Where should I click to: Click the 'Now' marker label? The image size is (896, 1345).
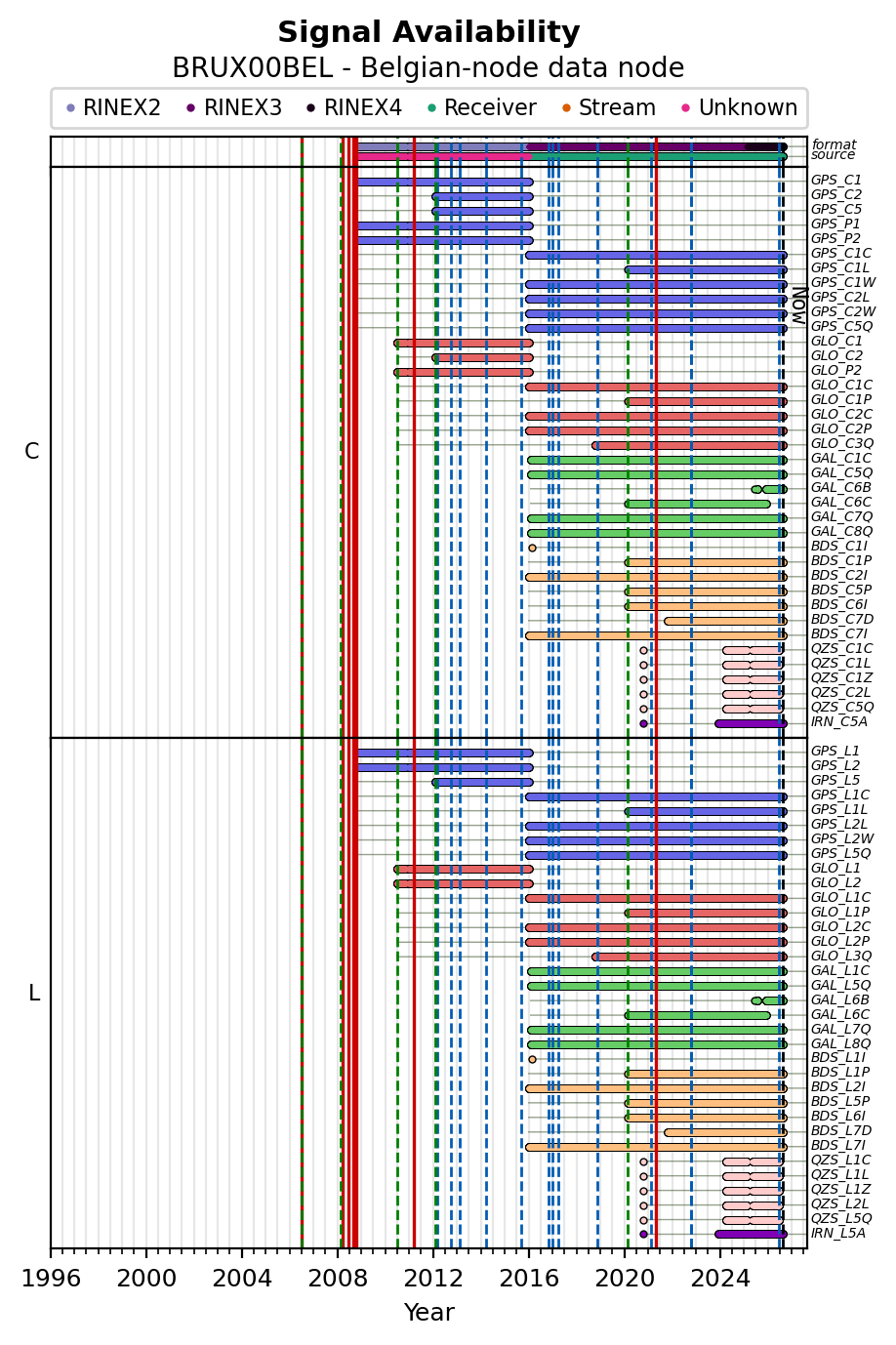798,306
